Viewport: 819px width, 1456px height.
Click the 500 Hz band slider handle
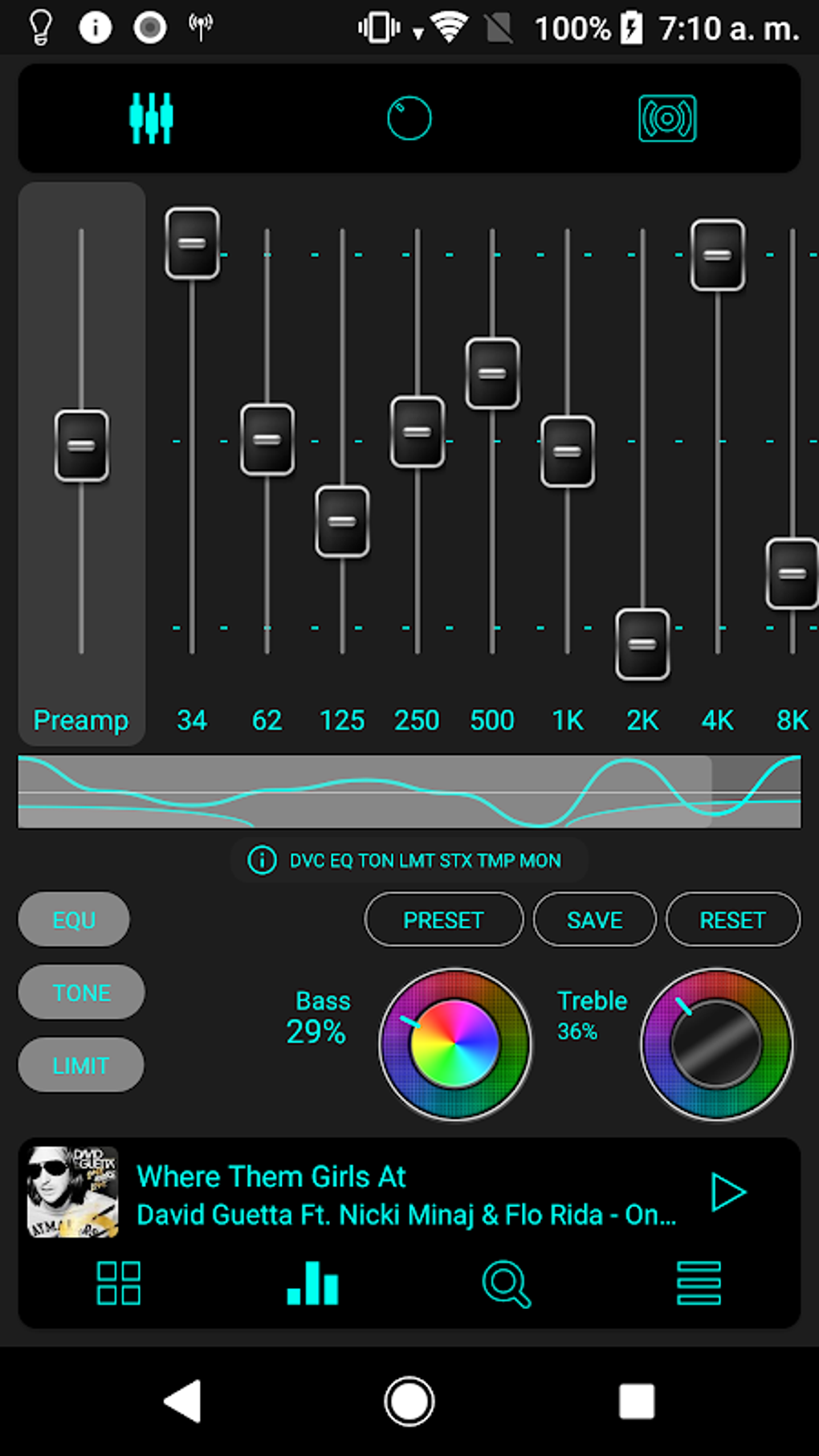click(492, 373)
